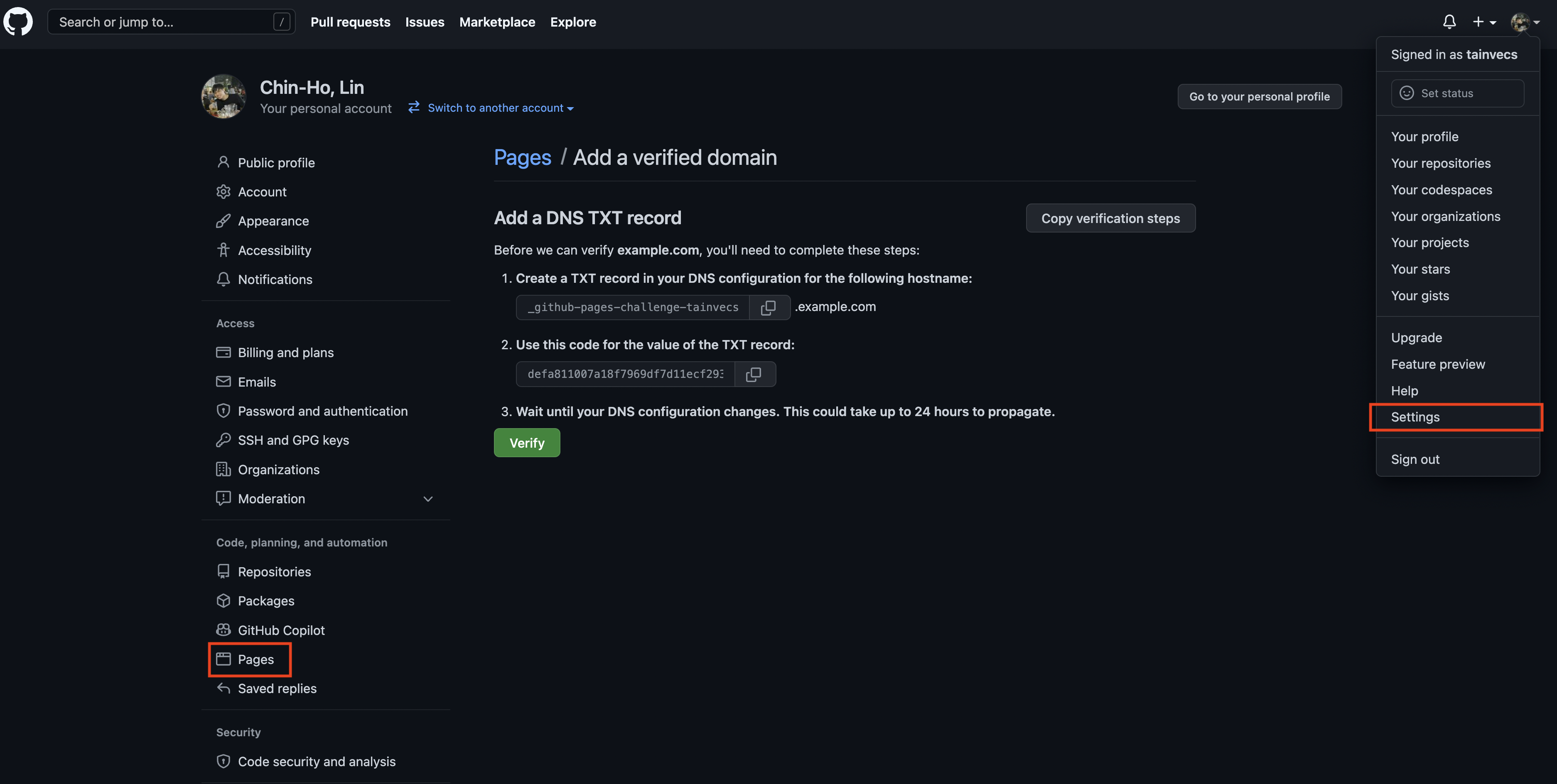Click the Packages box icon
This screenshot has height=784, width=1557.
click(223, 600)
